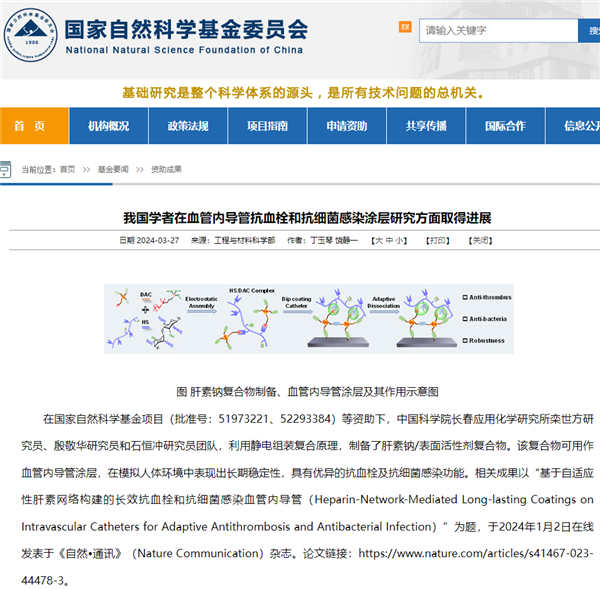Screen dimensions: 600x590
Task: Open the 机构概况 menu item
Action: click(108, 126)
